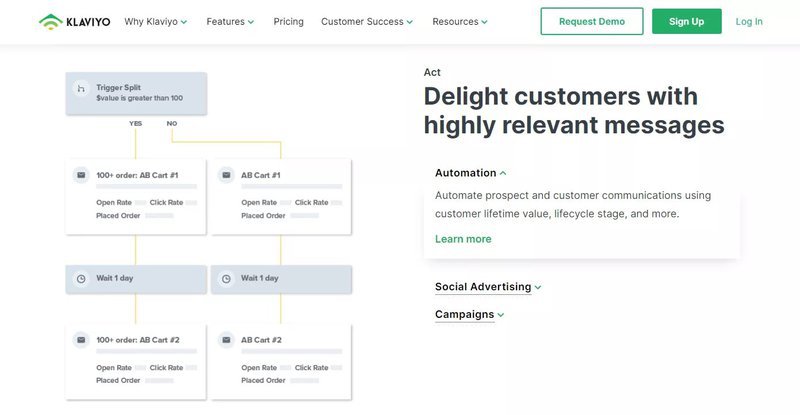Click "Trigger Split" title text
The height and width of the screenshot is (415, 800).
tap(118, 87)
